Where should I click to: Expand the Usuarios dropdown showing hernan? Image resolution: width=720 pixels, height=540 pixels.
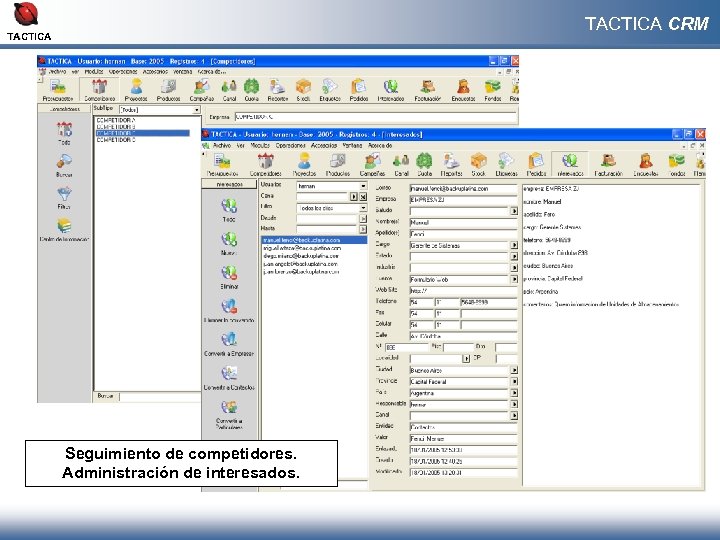[x=363, y=186]
